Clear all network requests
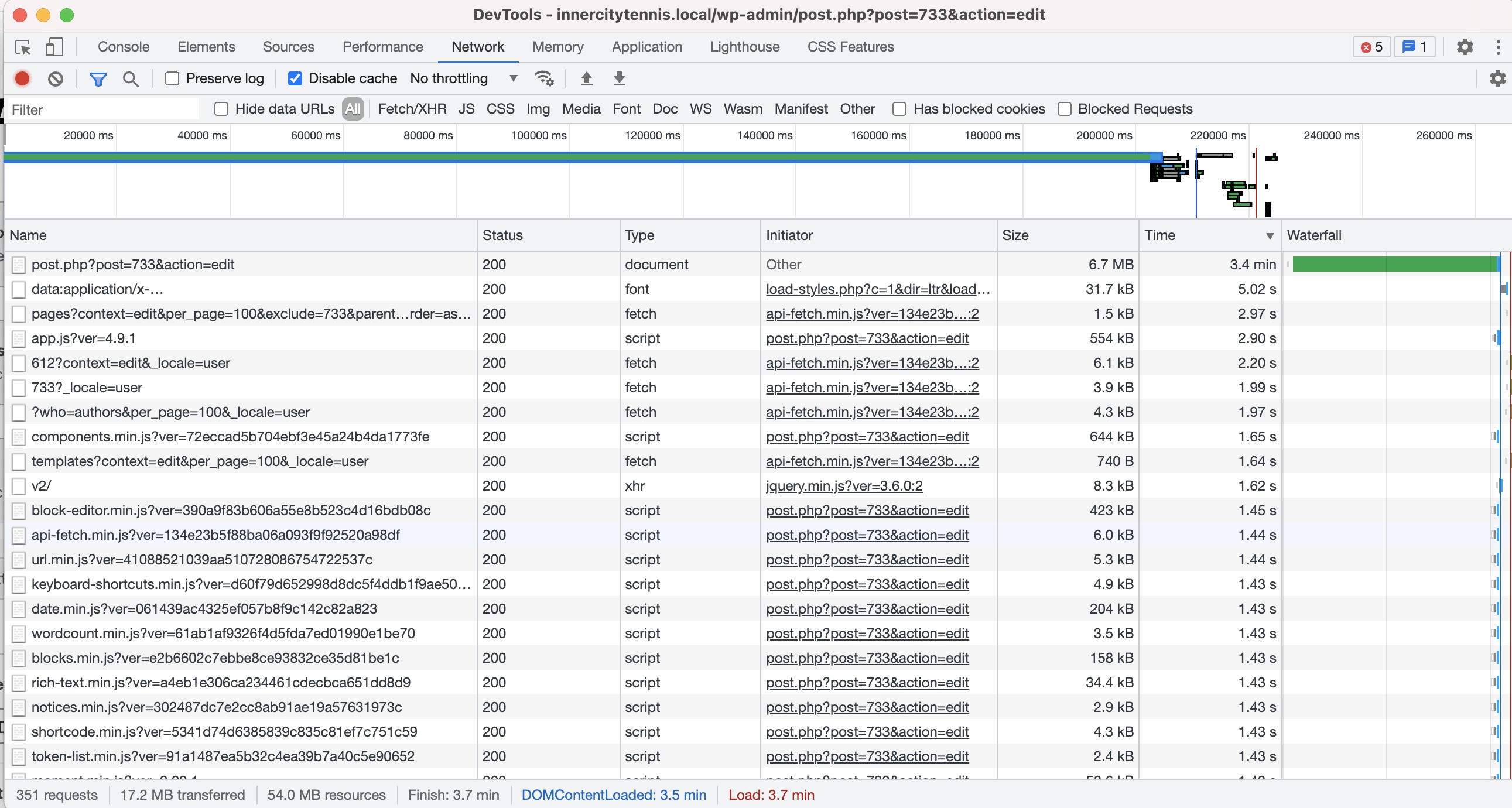 (54, 78)
